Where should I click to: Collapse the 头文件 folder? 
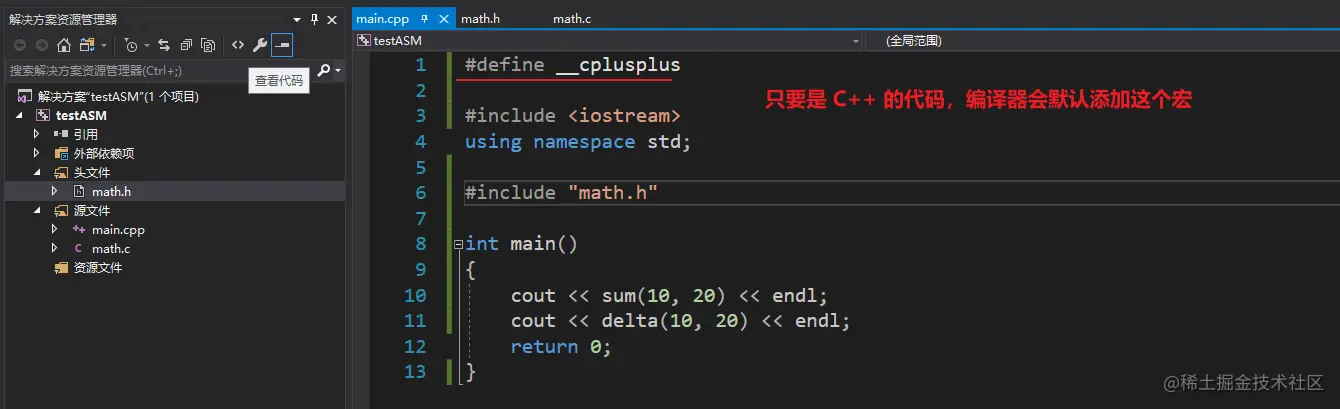pos(37,172)
